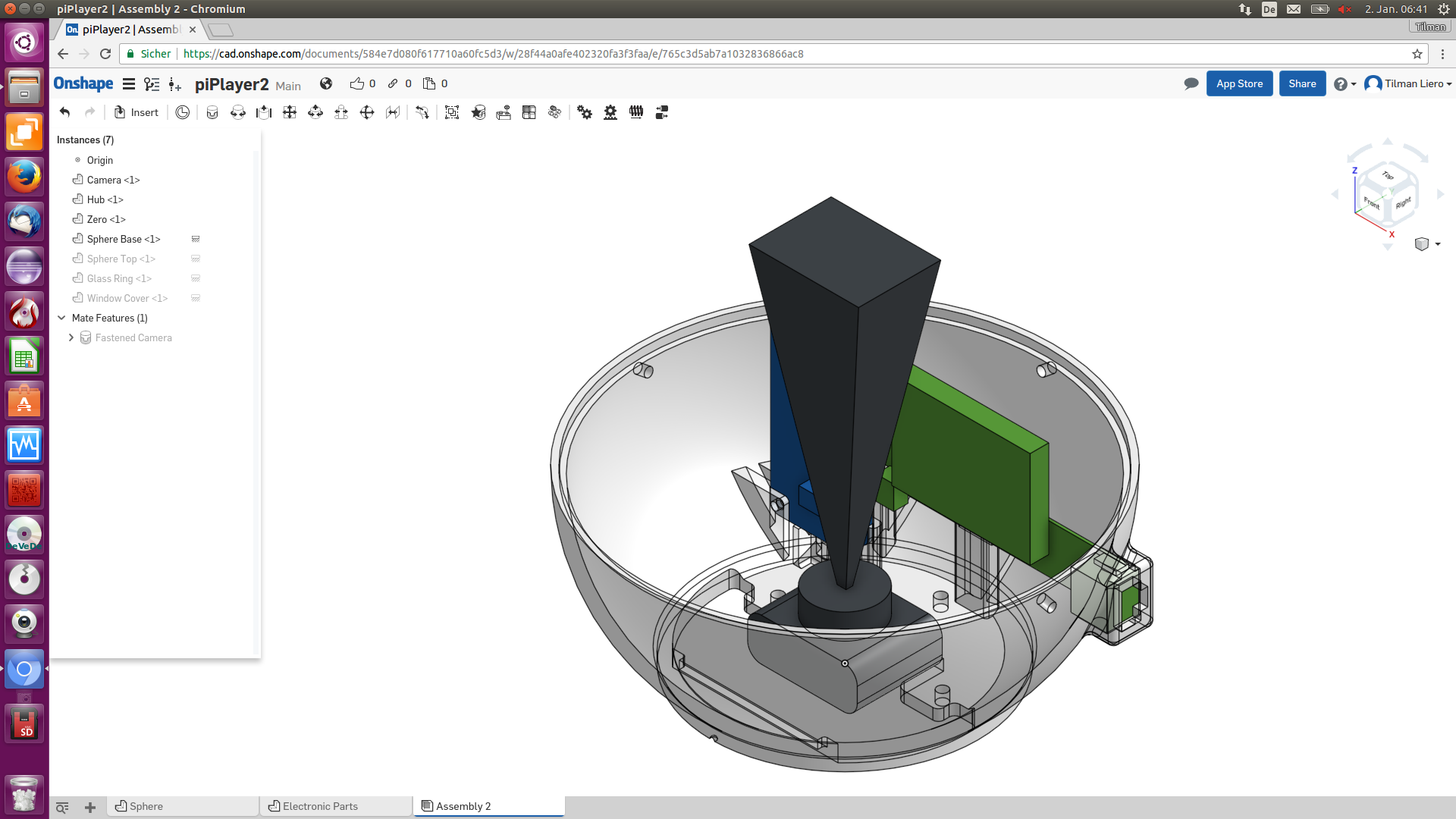Viewport: 1456px width, 819px height.
Task: Select the Rack and pinion relation tool
Action: coord(610,112)
